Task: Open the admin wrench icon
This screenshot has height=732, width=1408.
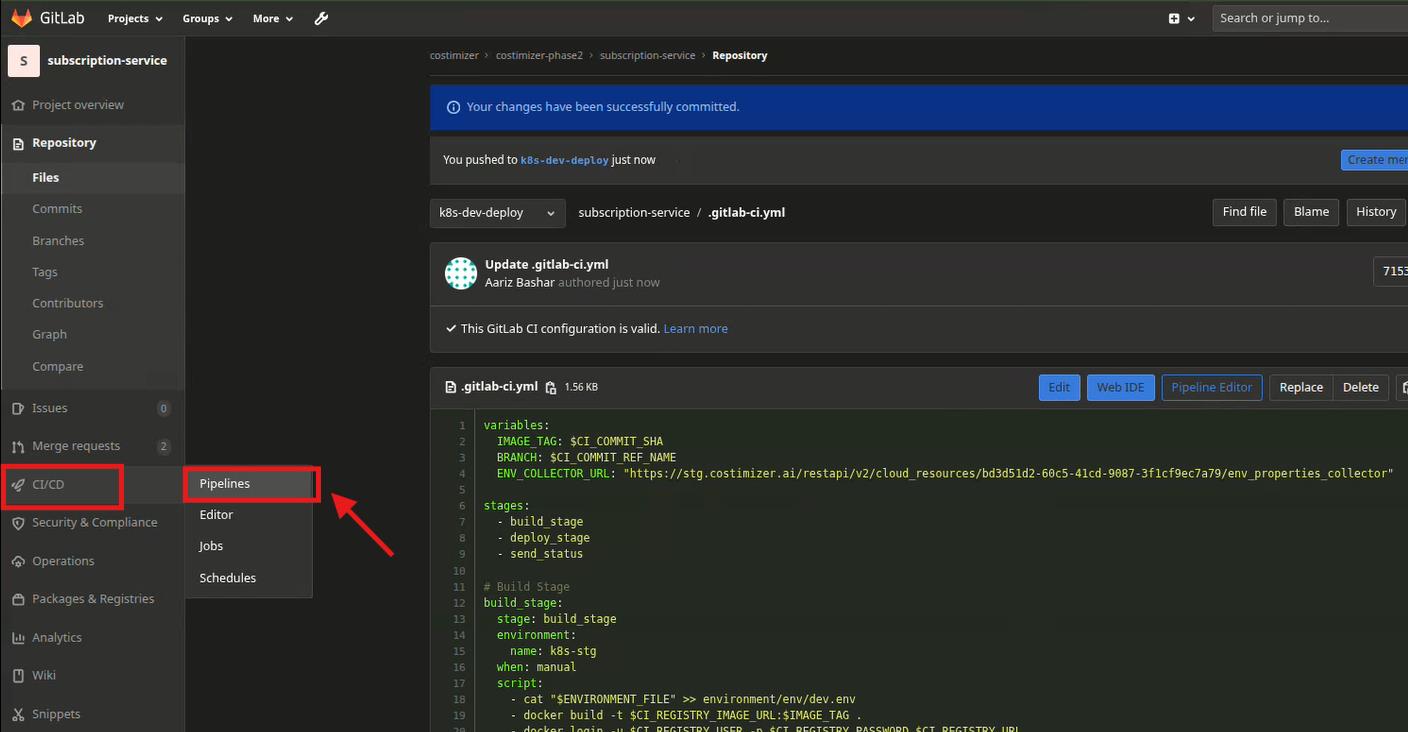Action: pyautogui.click(x=321, y=18)
